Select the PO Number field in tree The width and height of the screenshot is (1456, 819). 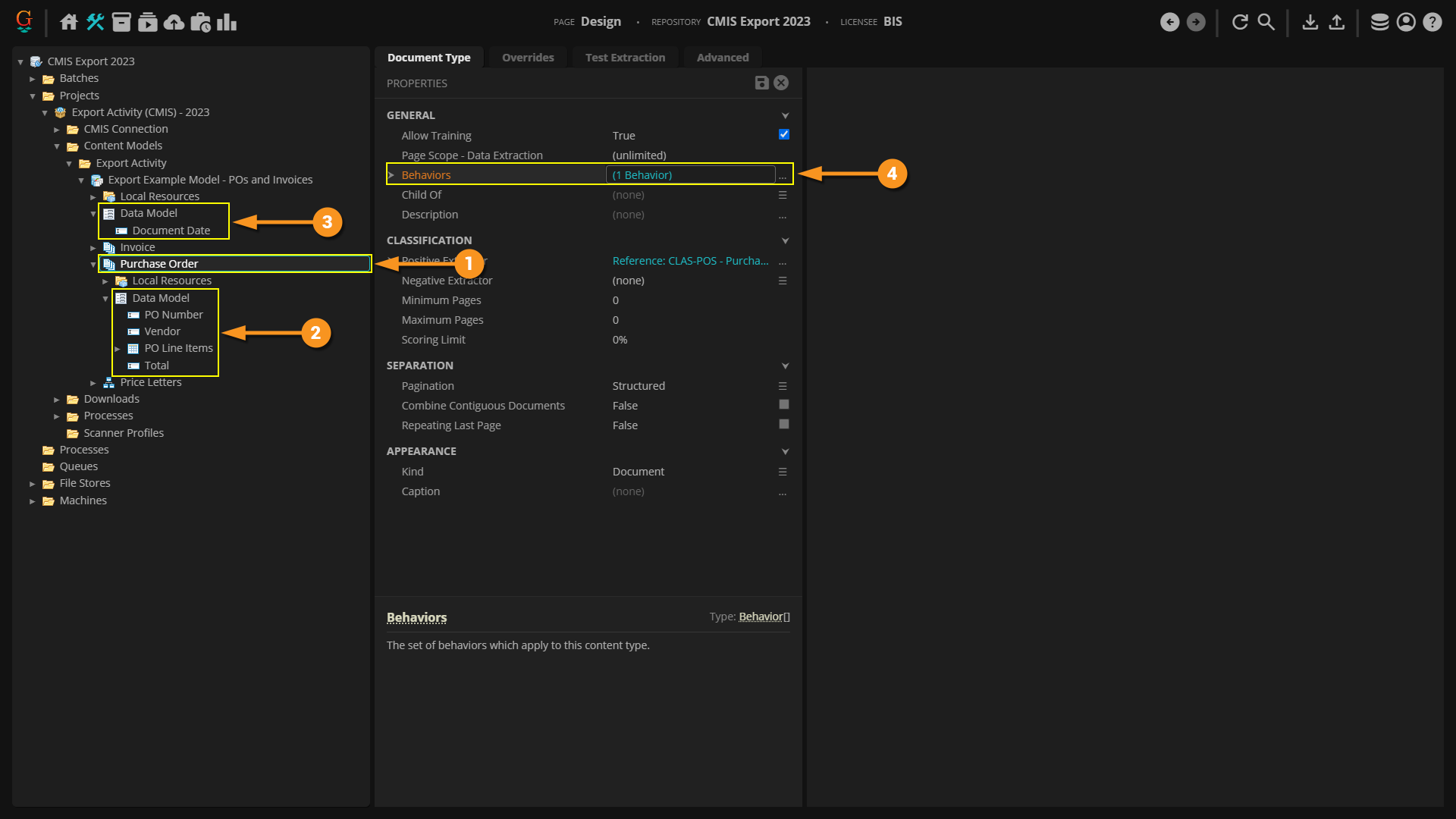click(174, 315)
